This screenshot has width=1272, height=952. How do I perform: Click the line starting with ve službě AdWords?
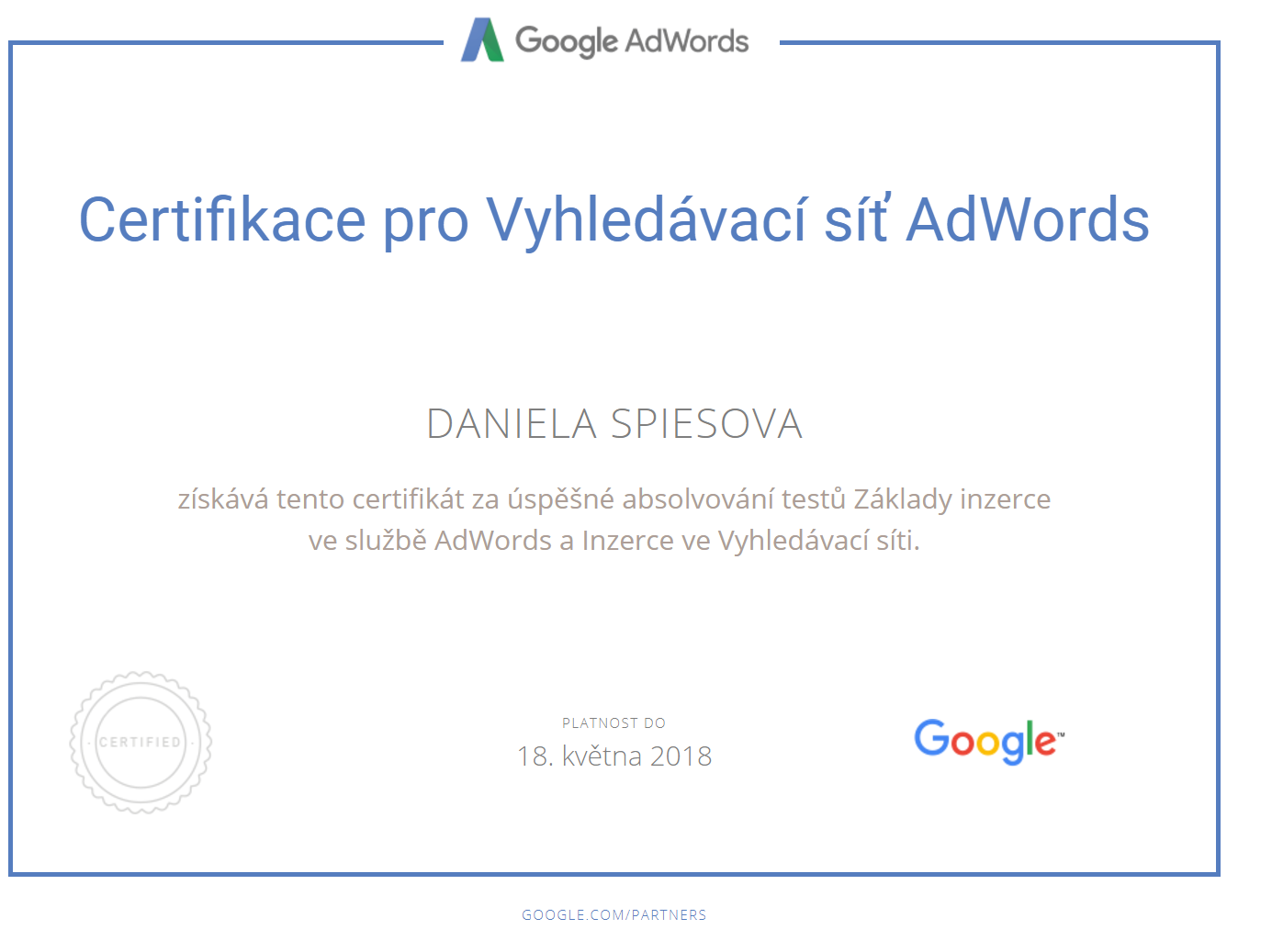(x=613, y=540)
